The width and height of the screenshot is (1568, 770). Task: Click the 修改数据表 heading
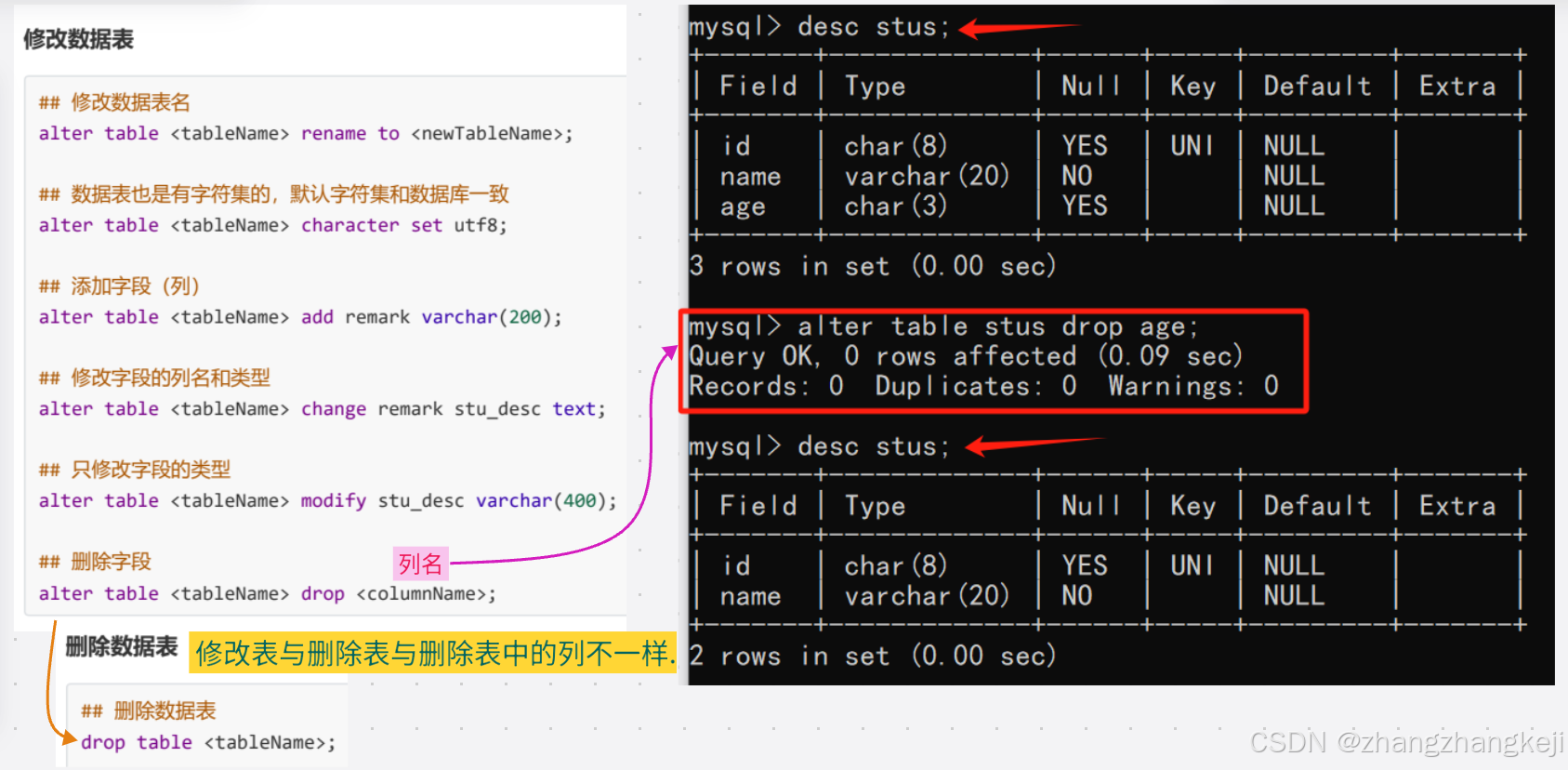pos(79,39)
